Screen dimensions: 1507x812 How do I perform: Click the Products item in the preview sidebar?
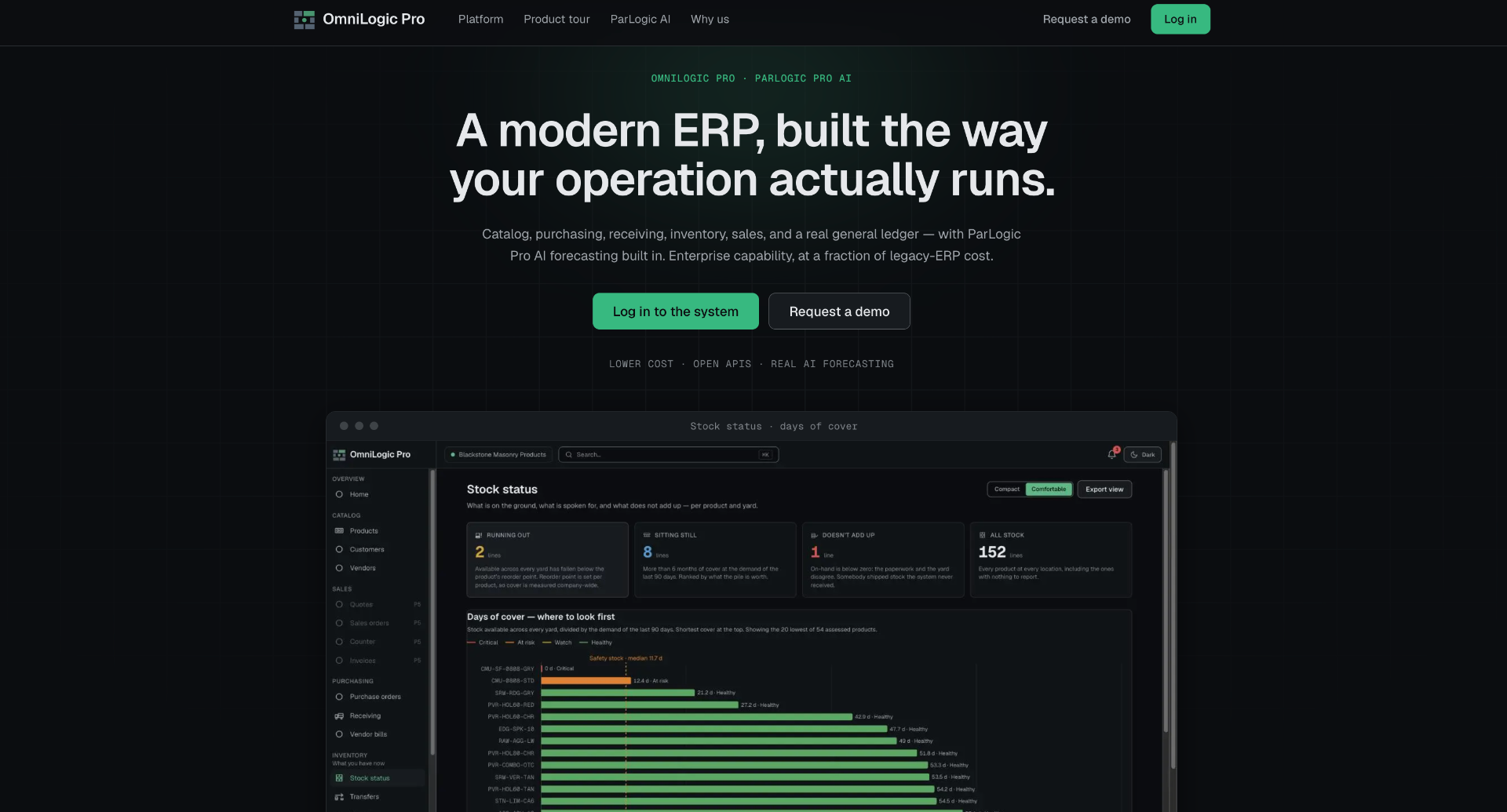(x=378, y=531)
